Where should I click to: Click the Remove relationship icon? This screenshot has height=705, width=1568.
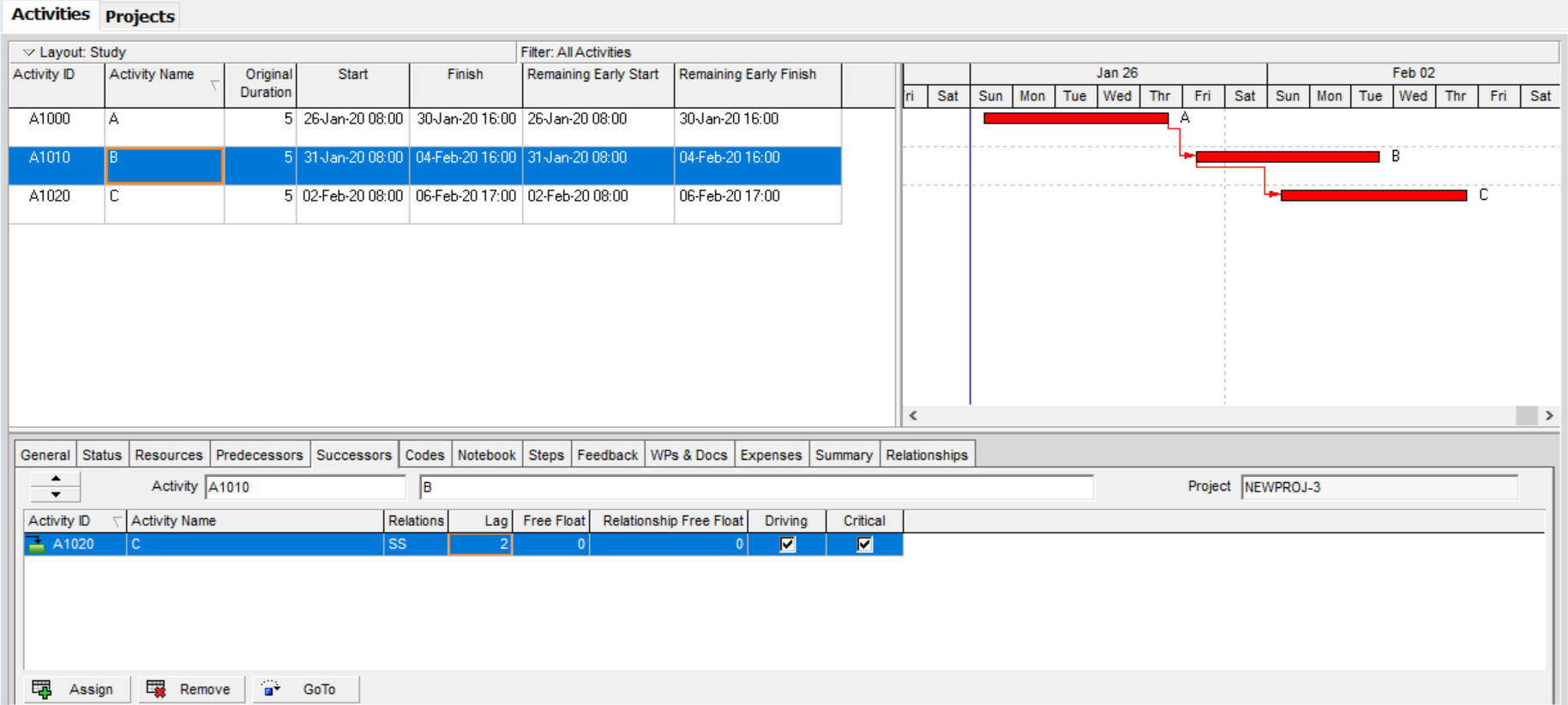(x=156, y=689)
